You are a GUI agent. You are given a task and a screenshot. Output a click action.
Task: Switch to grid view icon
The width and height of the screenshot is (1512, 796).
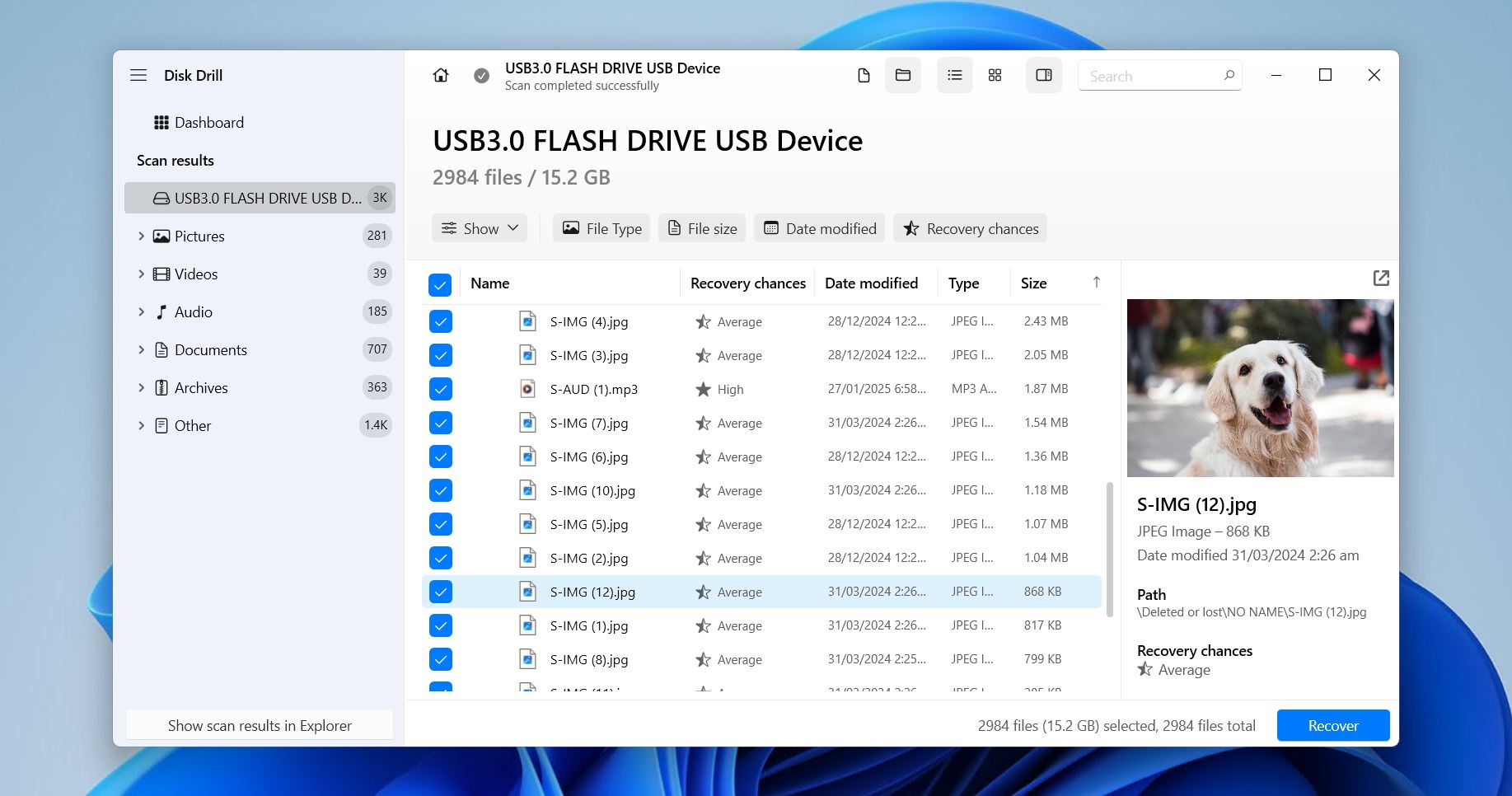click(x=995, y=75)
